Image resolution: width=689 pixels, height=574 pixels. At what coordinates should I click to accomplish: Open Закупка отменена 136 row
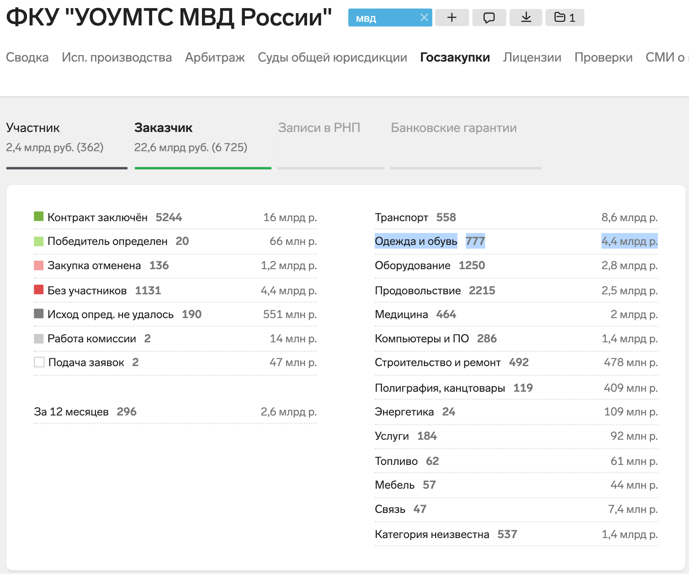[x=175, y=265]
